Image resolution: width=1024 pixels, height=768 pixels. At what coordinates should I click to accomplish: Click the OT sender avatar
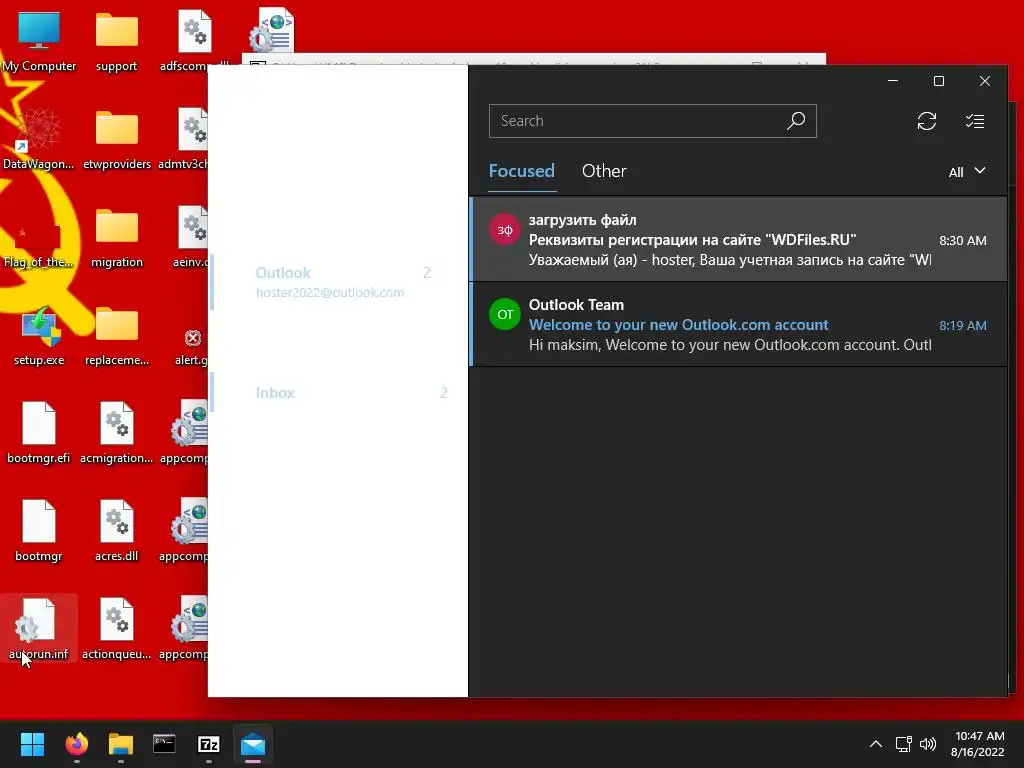pos(505,314)
